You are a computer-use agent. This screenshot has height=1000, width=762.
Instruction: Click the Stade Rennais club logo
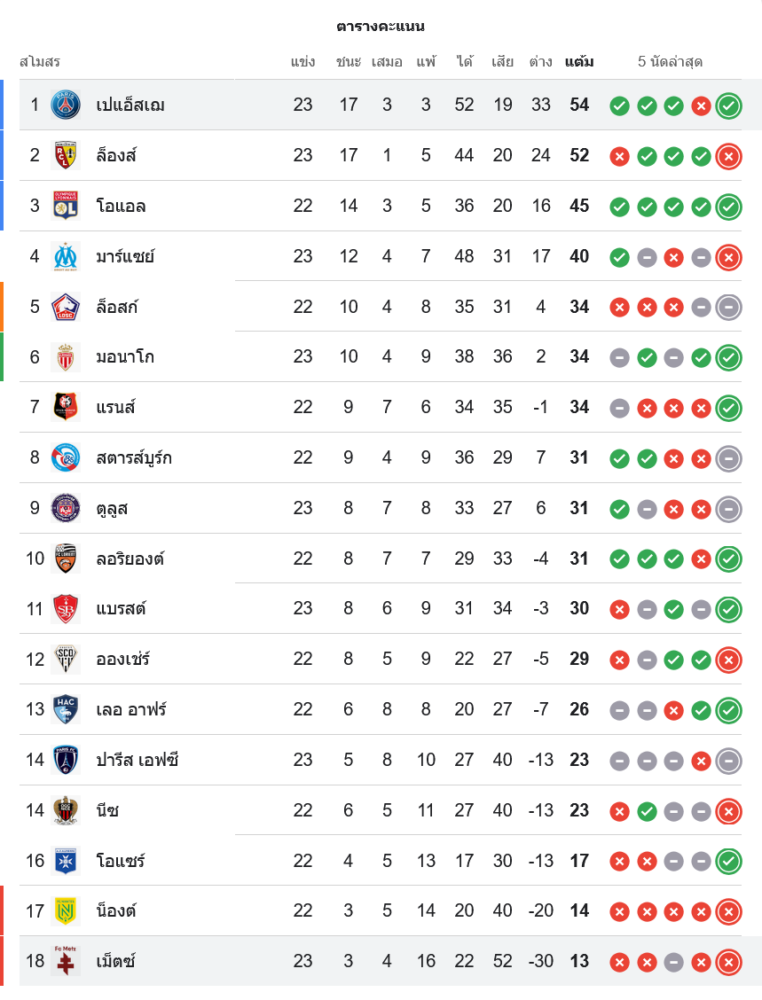click(66, 407)
